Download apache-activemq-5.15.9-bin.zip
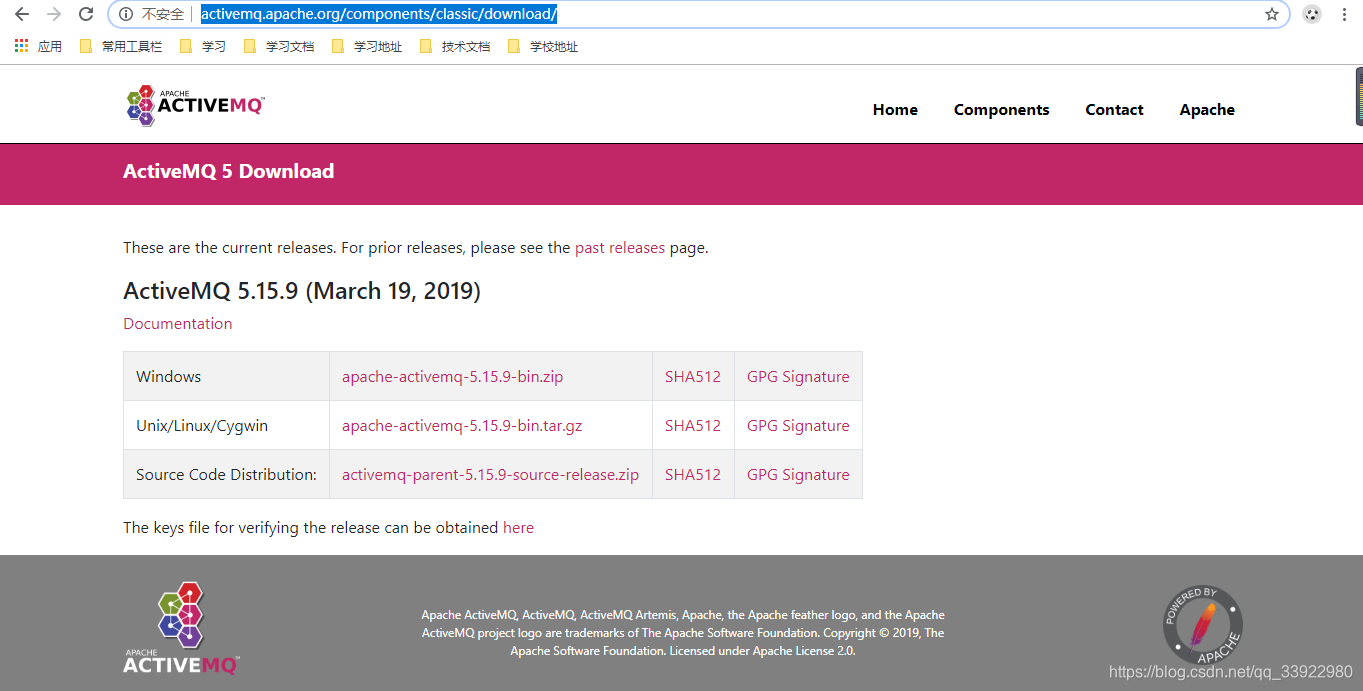 (x=453, y=377)
